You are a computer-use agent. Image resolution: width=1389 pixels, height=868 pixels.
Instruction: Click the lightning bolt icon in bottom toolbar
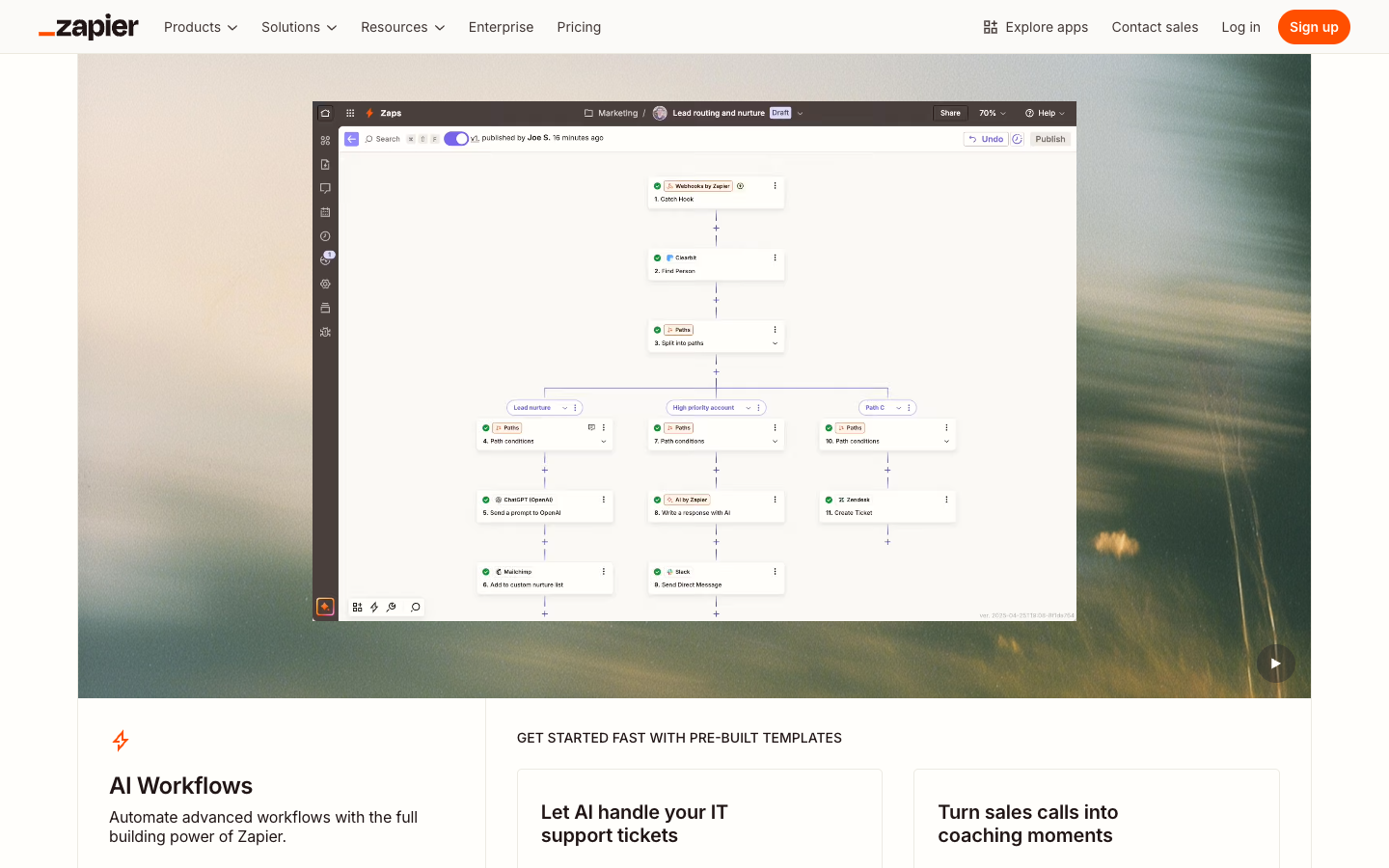click(374, 608)
